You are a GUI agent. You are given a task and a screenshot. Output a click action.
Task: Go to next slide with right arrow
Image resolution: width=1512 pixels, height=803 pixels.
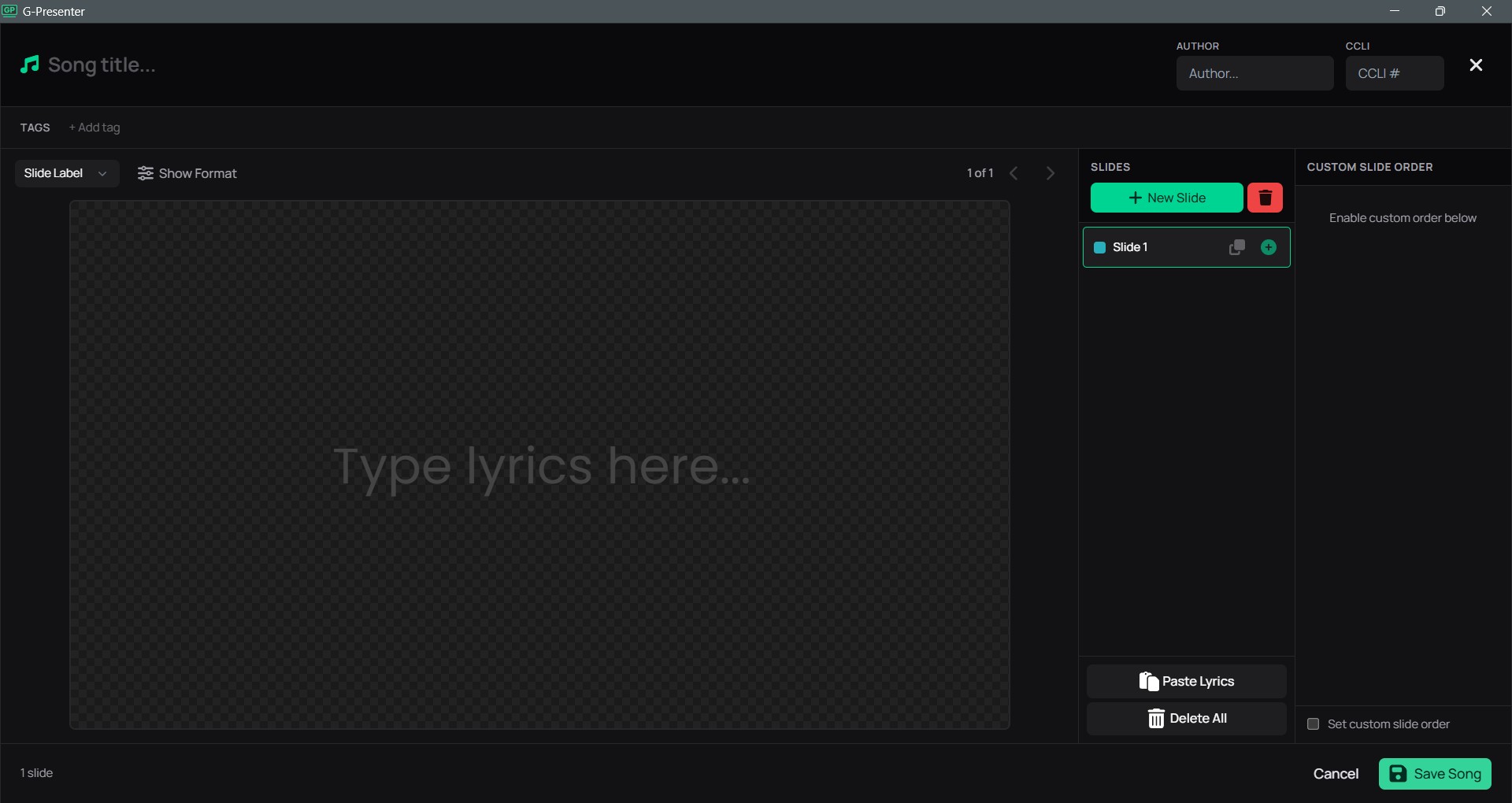point(1050,173)
